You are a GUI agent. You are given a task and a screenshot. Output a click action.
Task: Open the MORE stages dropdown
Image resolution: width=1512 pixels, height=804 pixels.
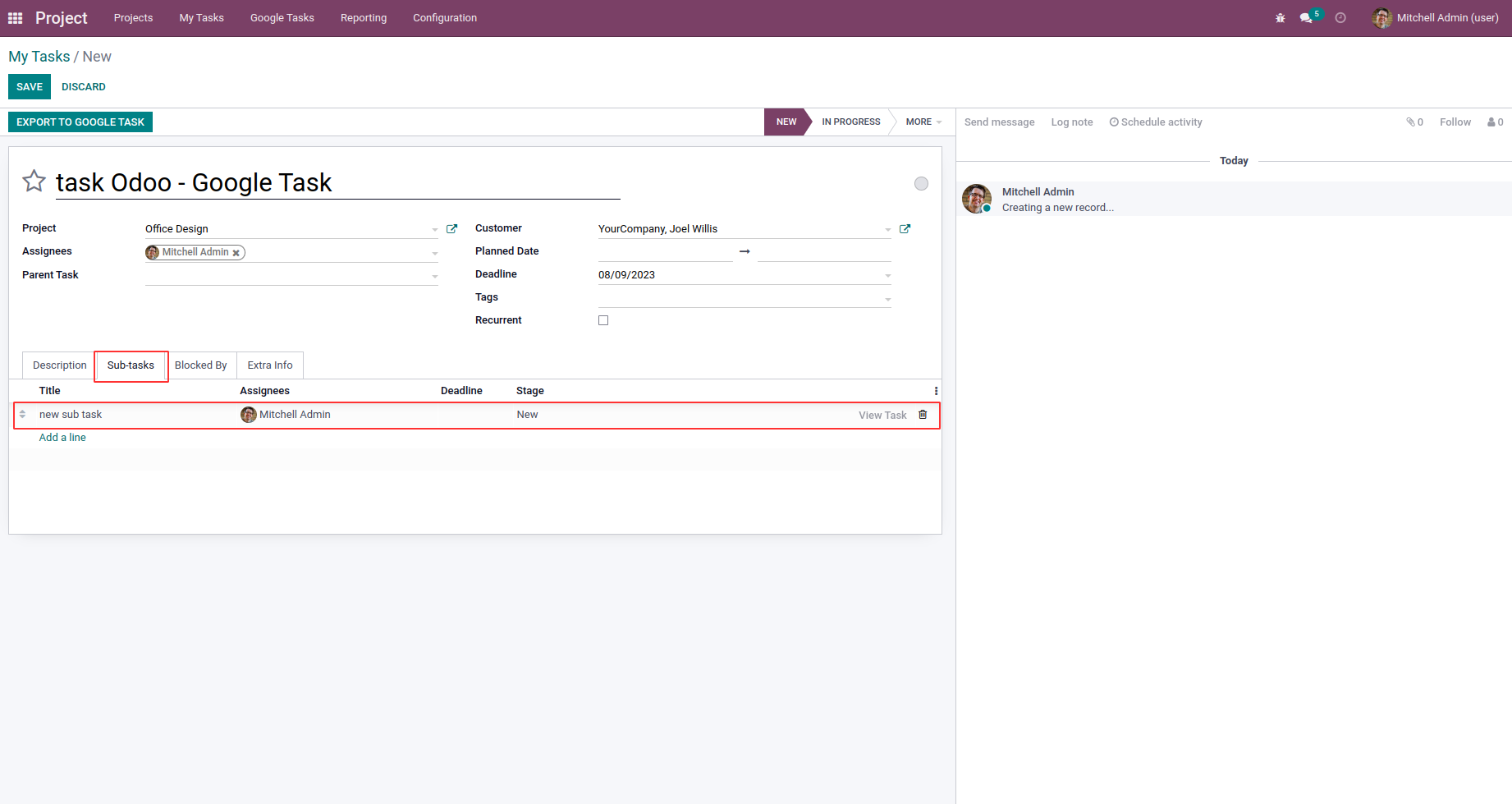[x=923, y=122]
